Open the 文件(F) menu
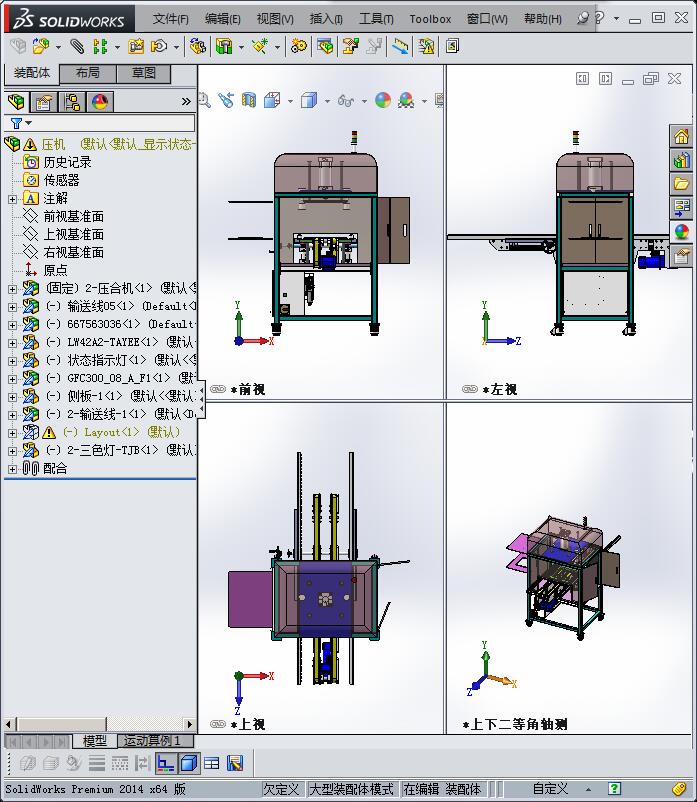Image resolution: width=697 pixels, height=802 pixels. [x=170, y=19]
